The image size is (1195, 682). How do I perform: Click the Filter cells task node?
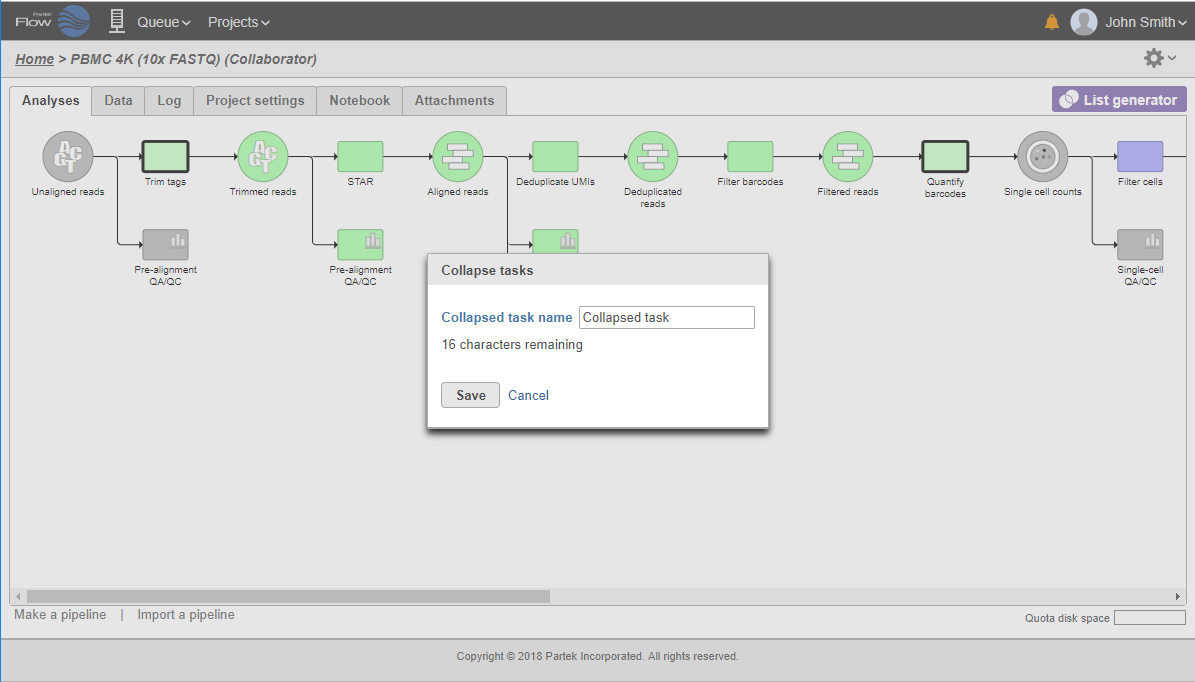click(1140, 157)
